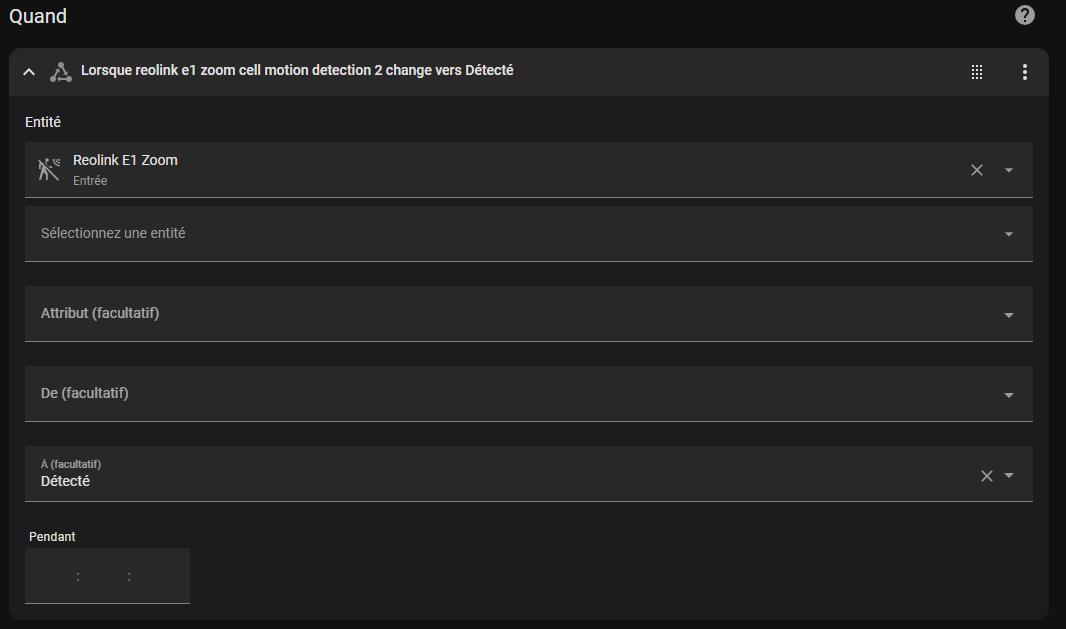Open the help icon beside Quand

(x=1024, y=15)
